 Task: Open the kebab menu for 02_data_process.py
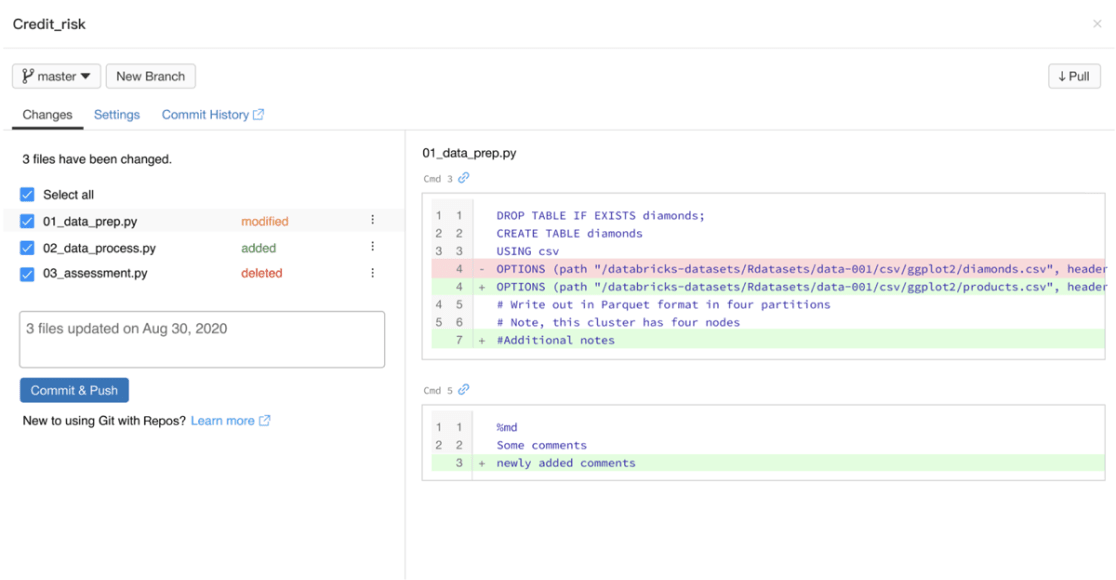[x=371, y=247]
